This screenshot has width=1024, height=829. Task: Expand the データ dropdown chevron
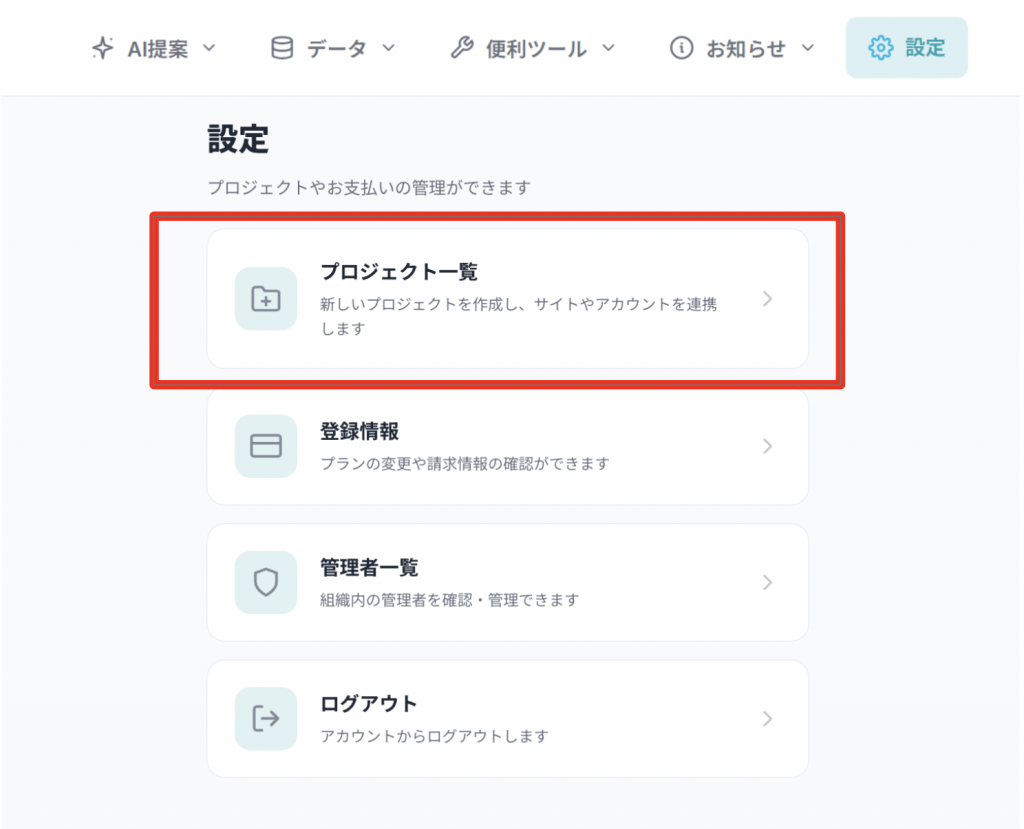(389, 48)
